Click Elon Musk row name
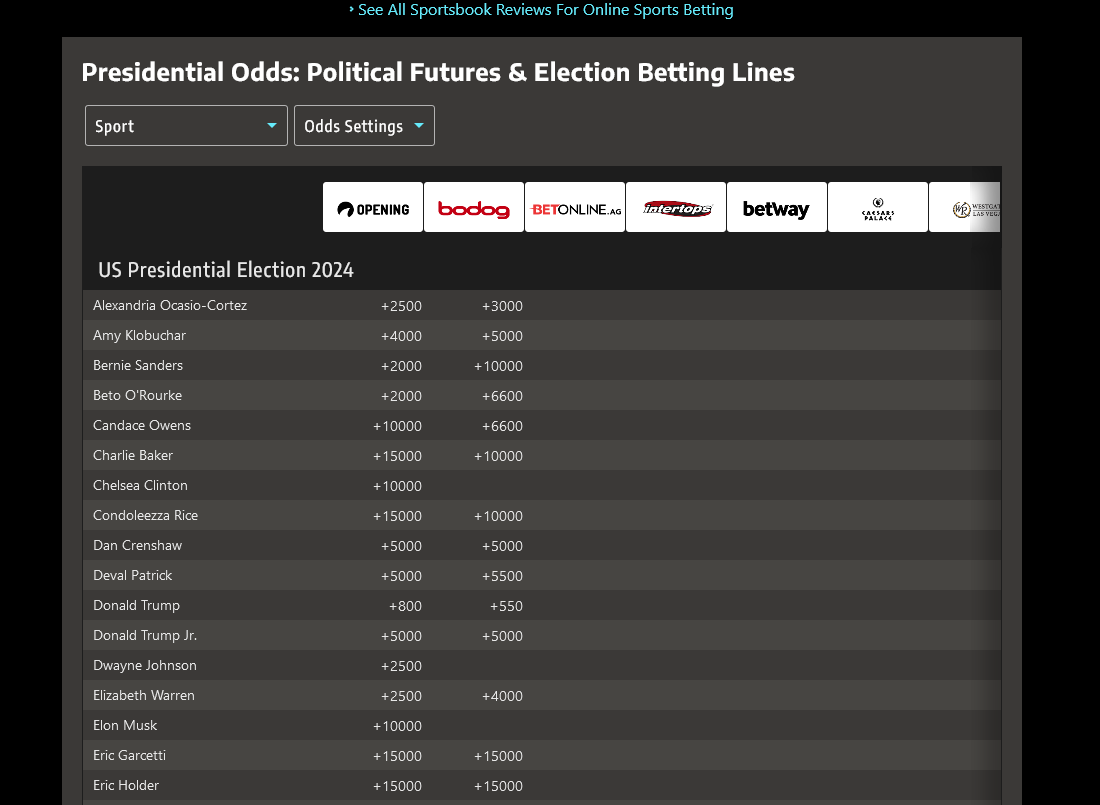1100x805 pixels. pyautogui.click(x=125, y=726)
